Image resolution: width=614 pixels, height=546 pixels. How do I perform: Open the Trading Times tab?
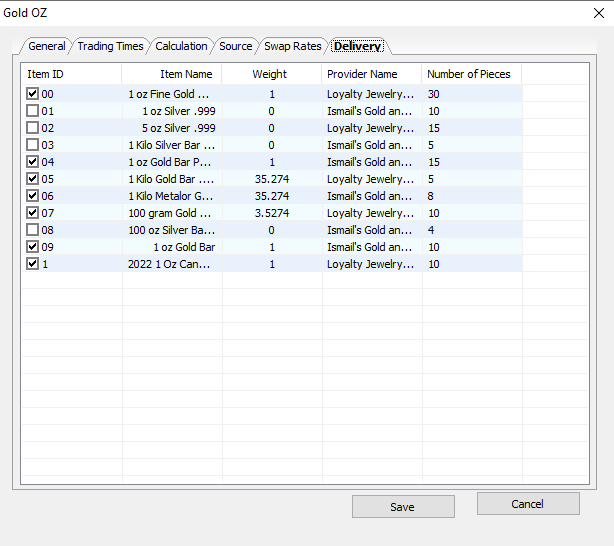[x=110, y=46]
